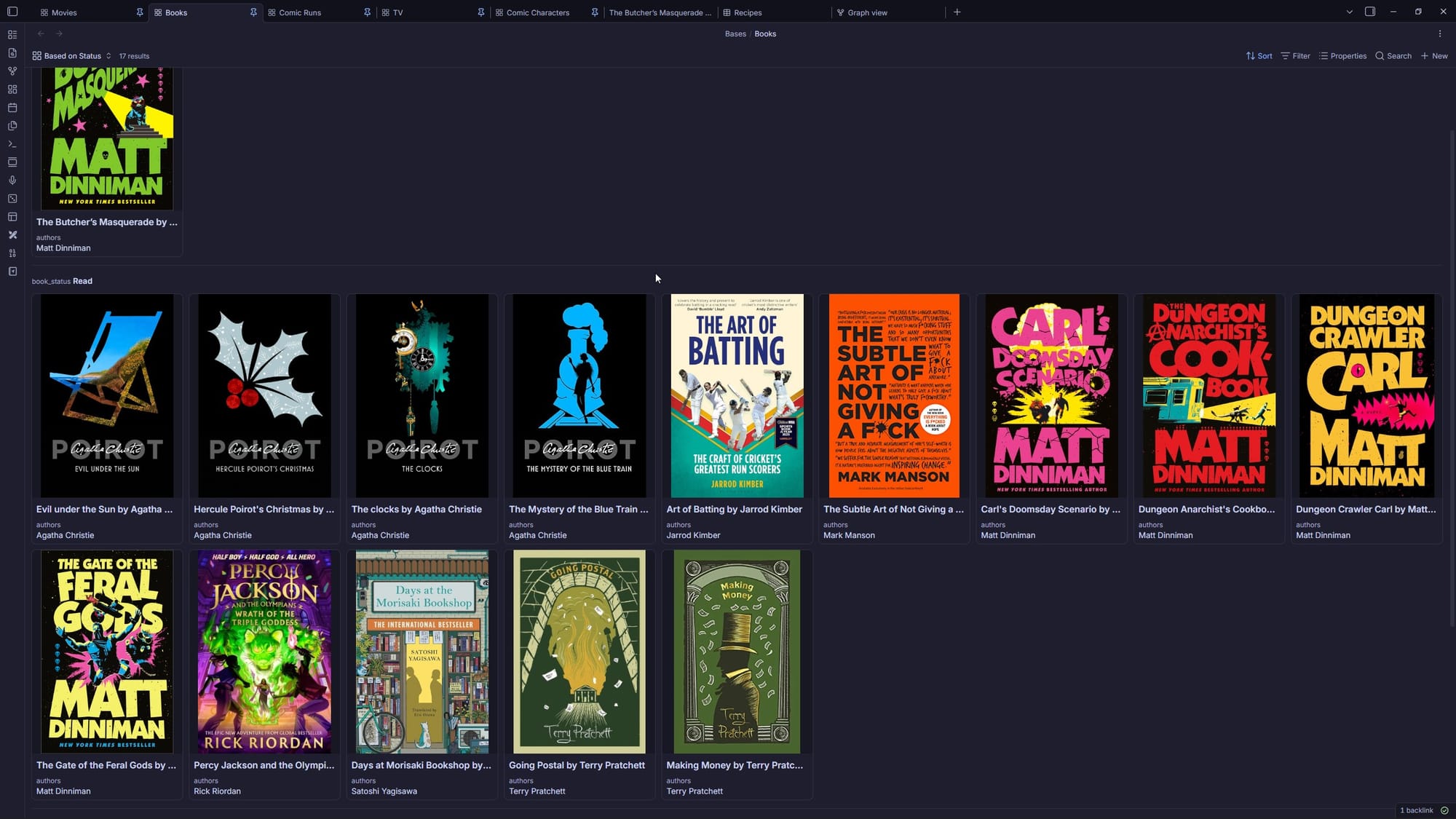1456x819 pixels.
Task: Switch to The Butcher's Masquerade tab
Action: click(x=660, y=12)
